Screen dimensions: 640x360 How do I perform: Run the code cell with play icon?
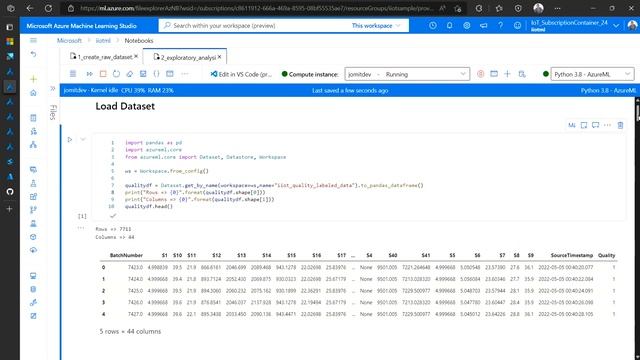pos(70,140)
